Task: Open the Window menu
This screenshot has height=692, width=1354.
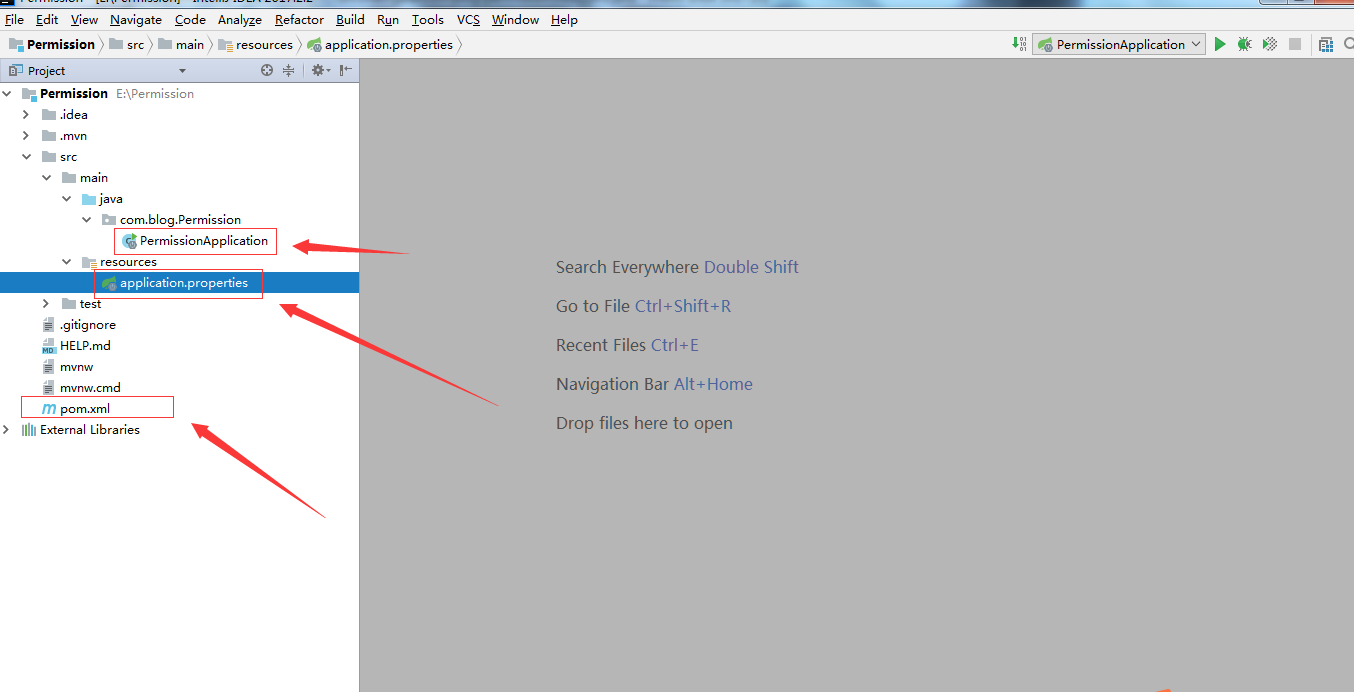Action: pyautogui.click(x=515, y=20)
